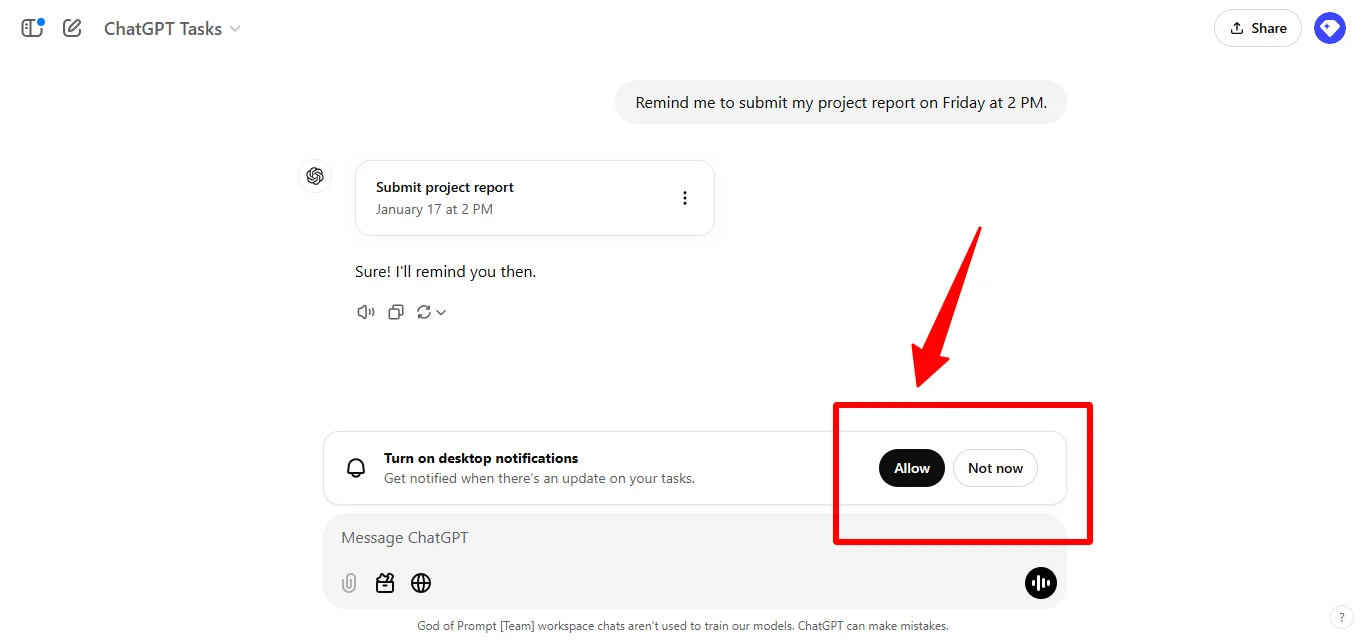Image resolution: width=1366 pixels, height=641 pixels.
Task: Open the Submit project report task card
Action: coord(535,198)
